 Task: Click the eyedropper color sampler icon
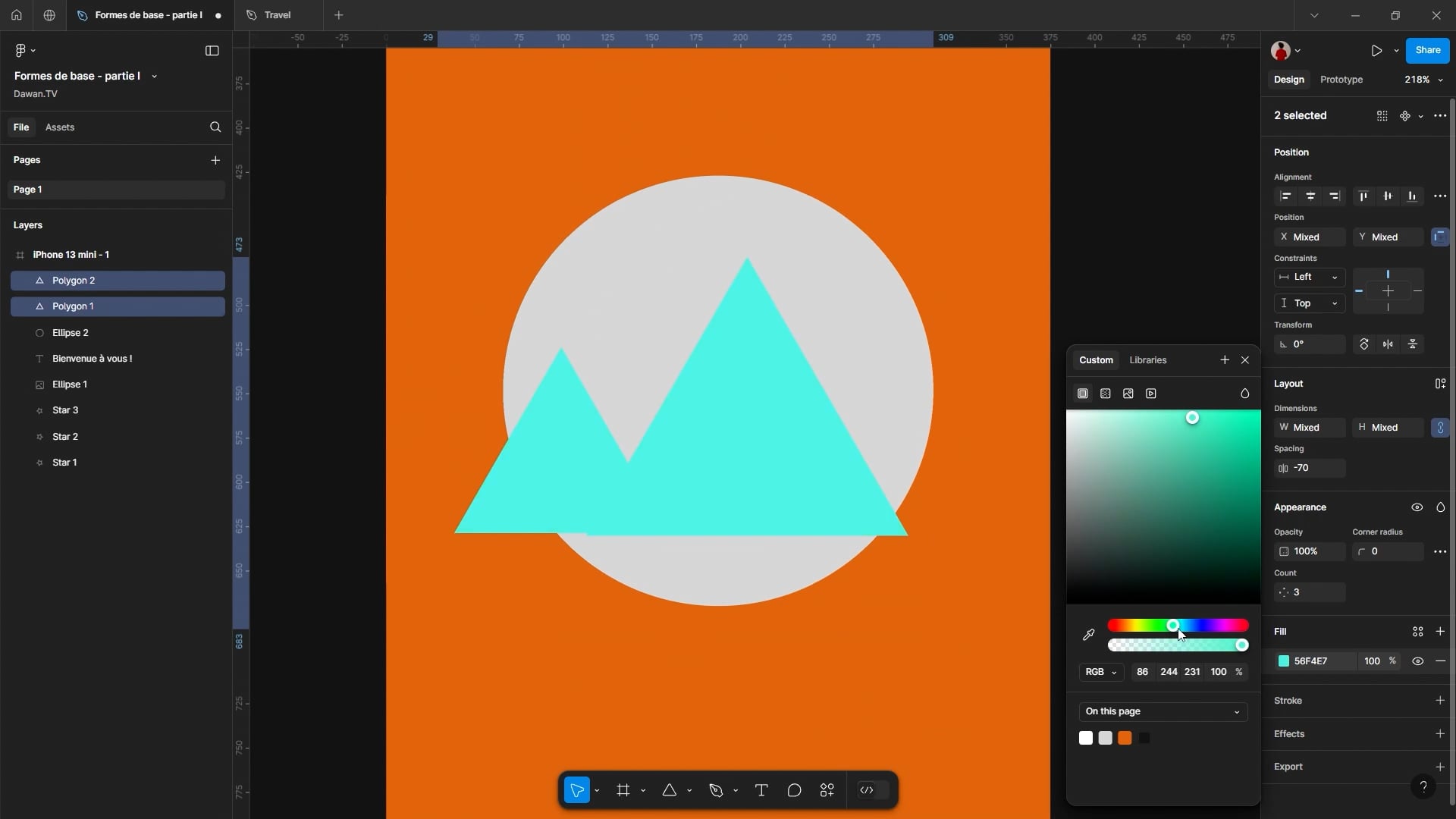click(x=1088, y=635)
